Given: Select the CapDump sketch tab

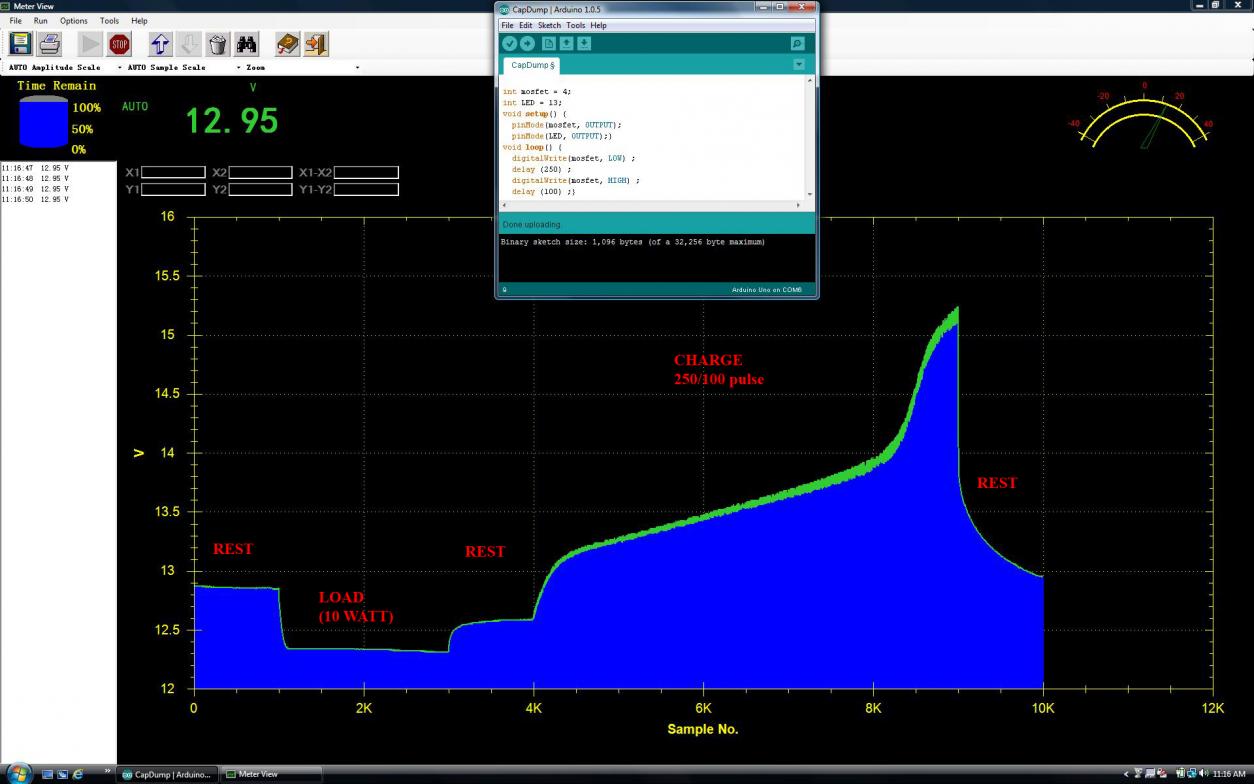Looking at the screenshot, I should (532, 65).
